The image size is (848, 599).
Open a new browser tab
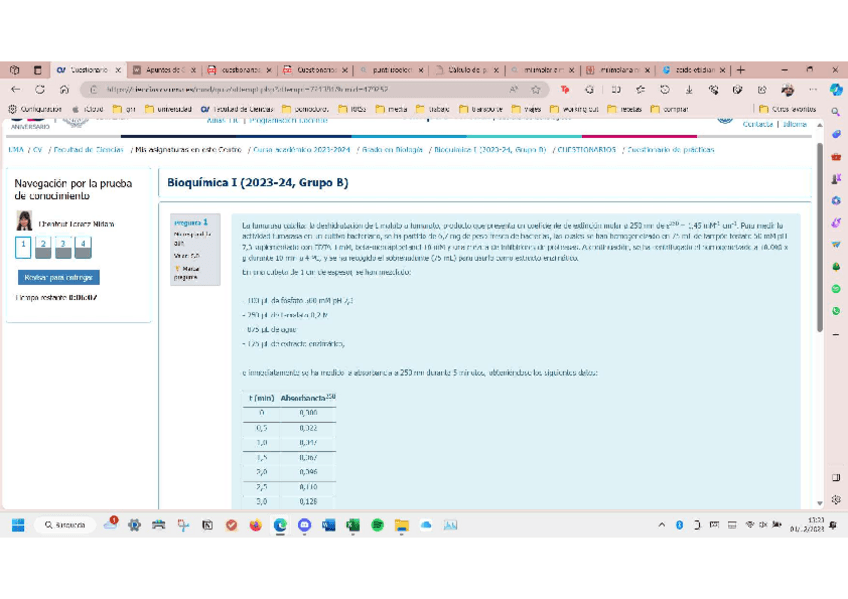pos(741,71)
